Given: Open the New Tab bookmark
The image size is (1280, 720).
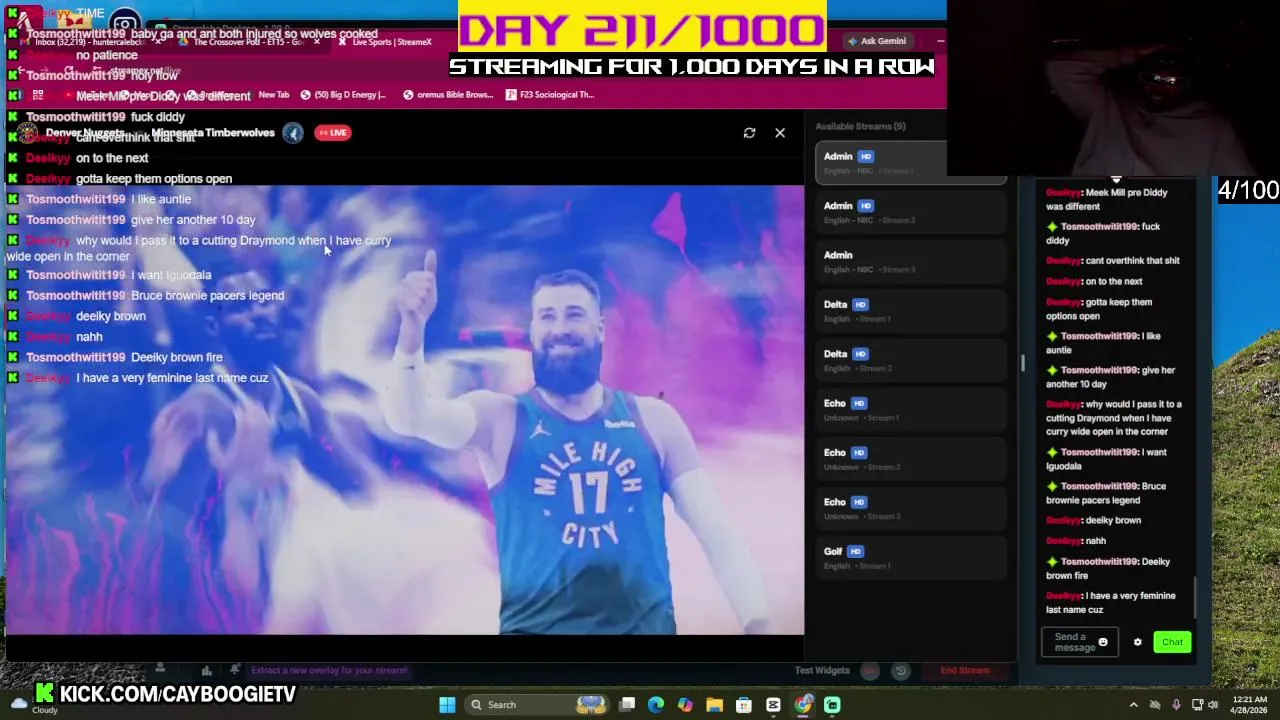Looking at the screenshot, I should 273,95.
